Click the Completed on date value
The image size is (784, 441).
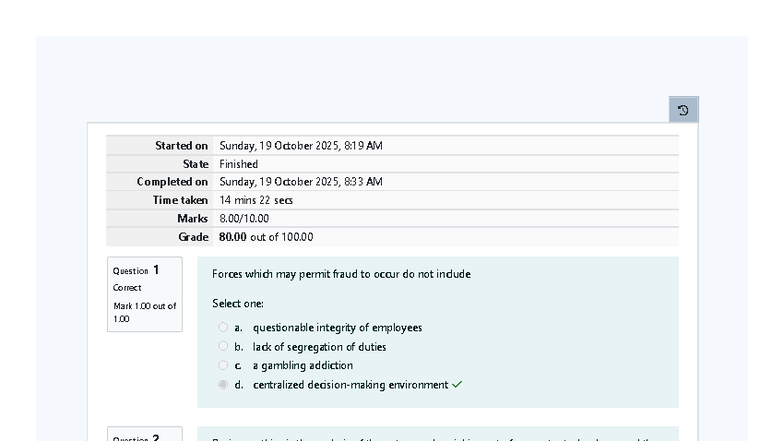coord(301,182)
